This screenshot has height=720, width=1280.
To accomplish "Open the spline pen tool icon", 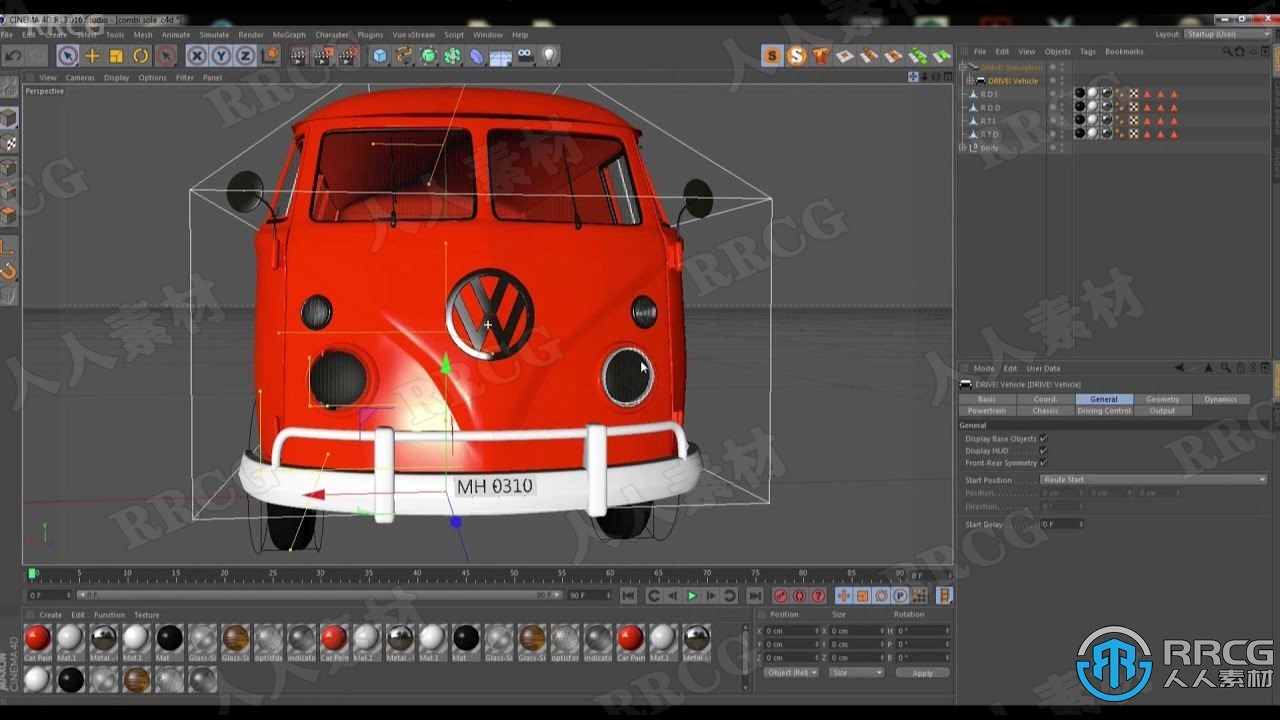I will point(404,56).
